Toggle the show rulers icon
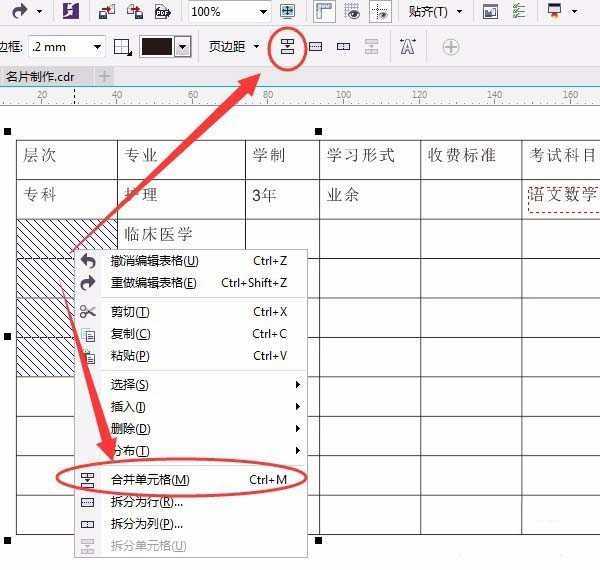 click(324, 12)
